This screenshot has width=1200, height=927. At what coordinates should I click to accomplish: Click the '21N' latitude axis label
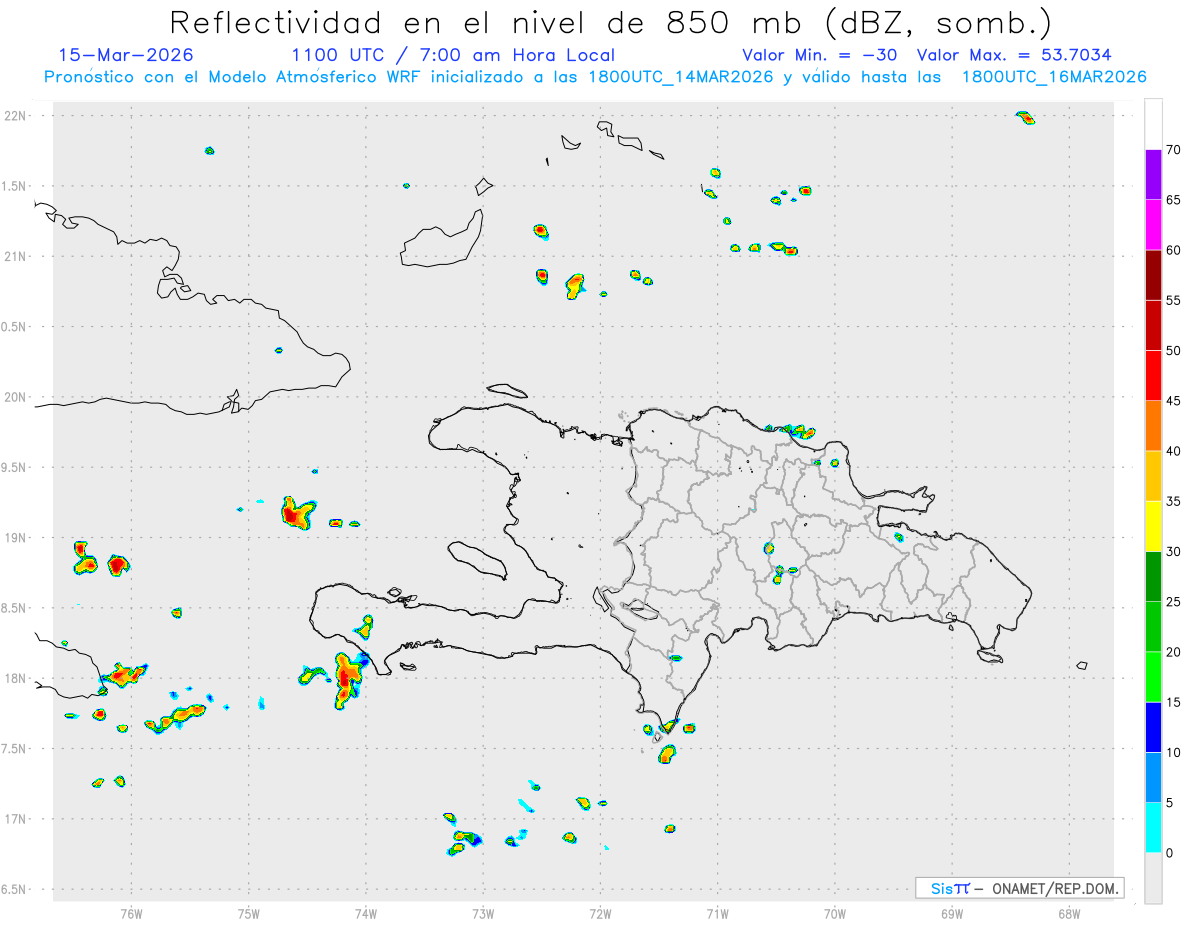16,256
